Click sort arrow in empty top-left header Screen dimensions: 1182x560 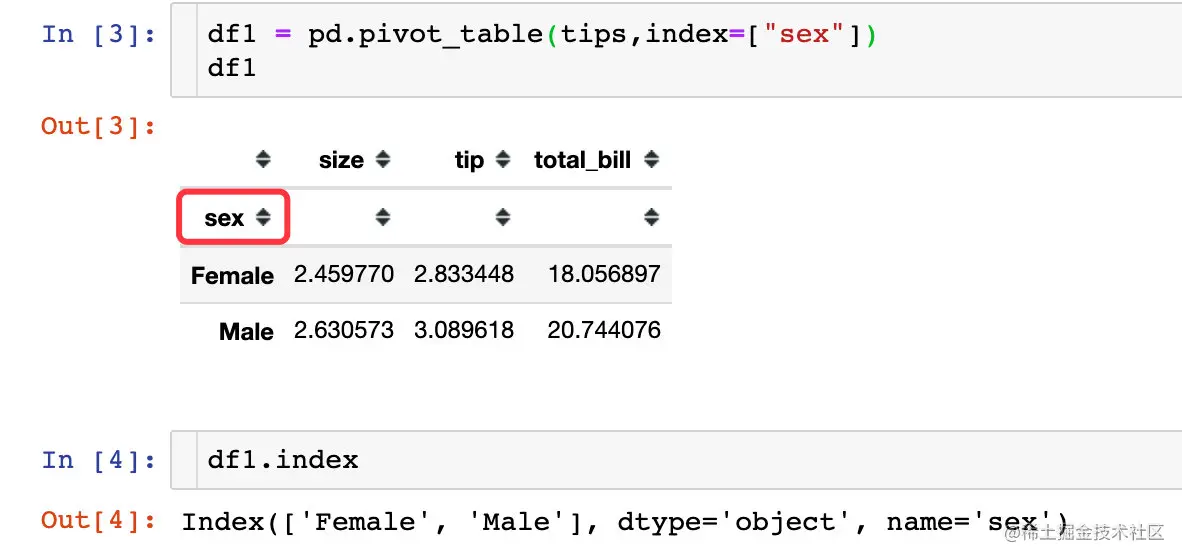[262, 160]
